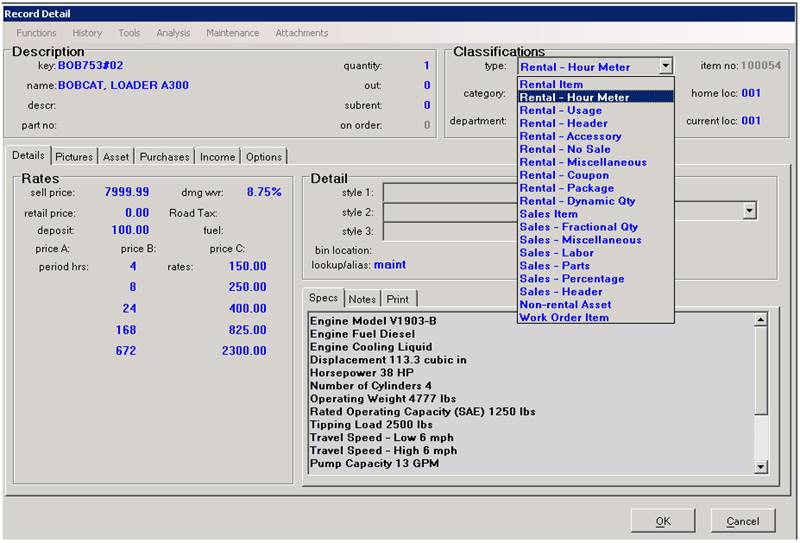
Task: Choose Rental Item from the type list
Action: coord(595,84)
